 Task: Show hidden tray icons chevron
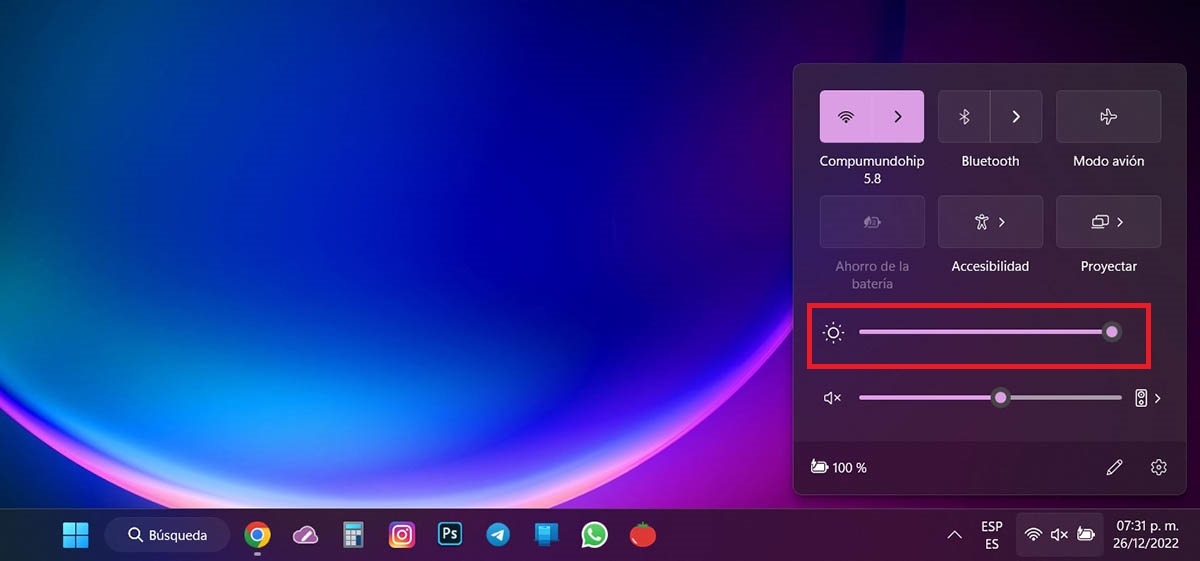tap(954, 535)
